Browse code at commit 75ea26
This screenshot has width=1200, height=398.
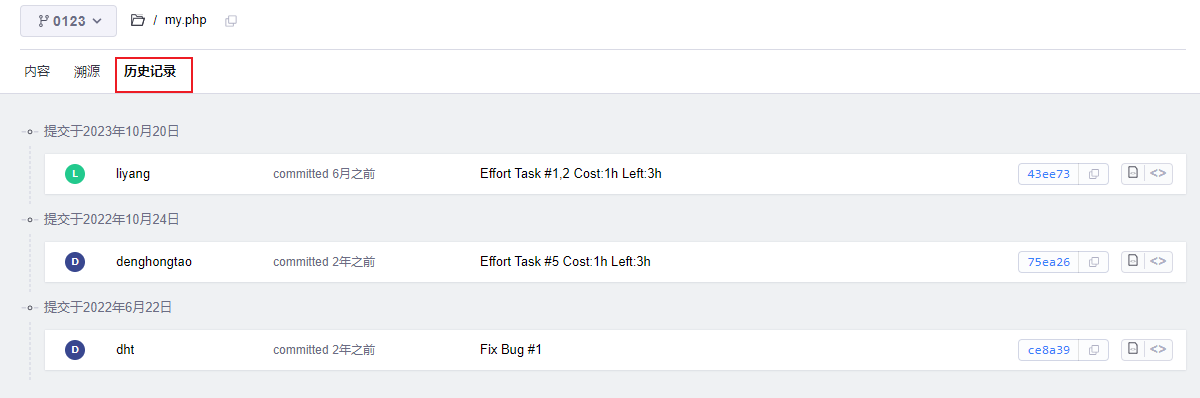click(1159, 261)
